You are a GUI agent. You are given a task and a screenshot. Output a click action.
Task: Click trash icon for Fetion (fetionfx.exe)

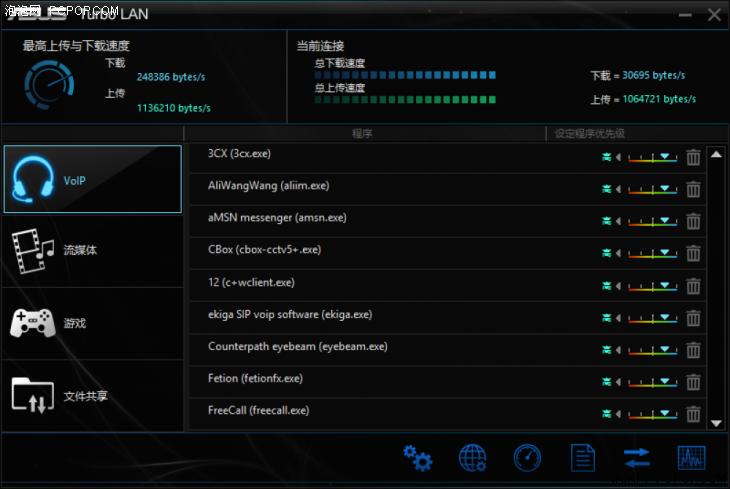pos(693,382)
